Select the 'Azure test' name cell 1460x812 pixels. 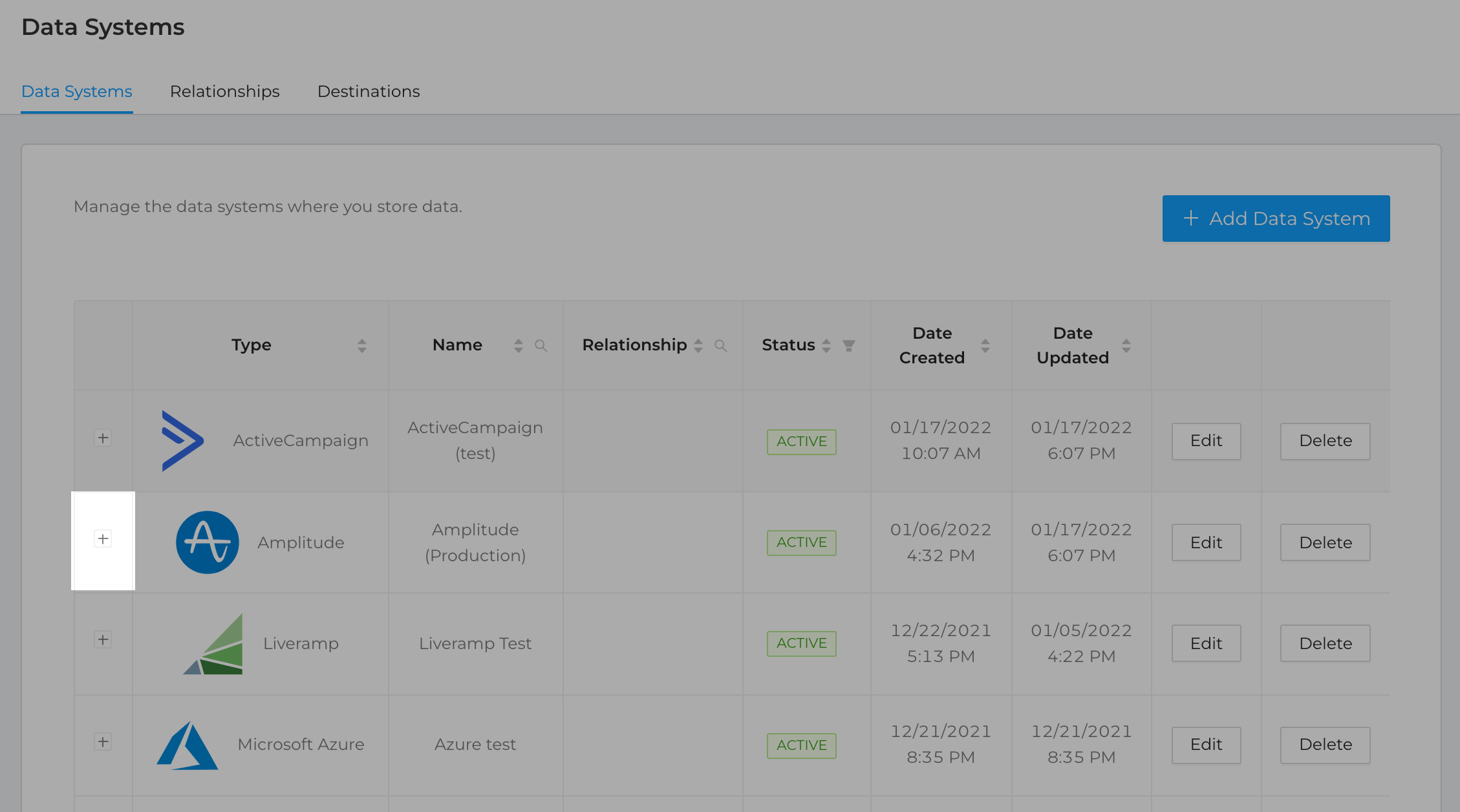click(x=475, y=745)
